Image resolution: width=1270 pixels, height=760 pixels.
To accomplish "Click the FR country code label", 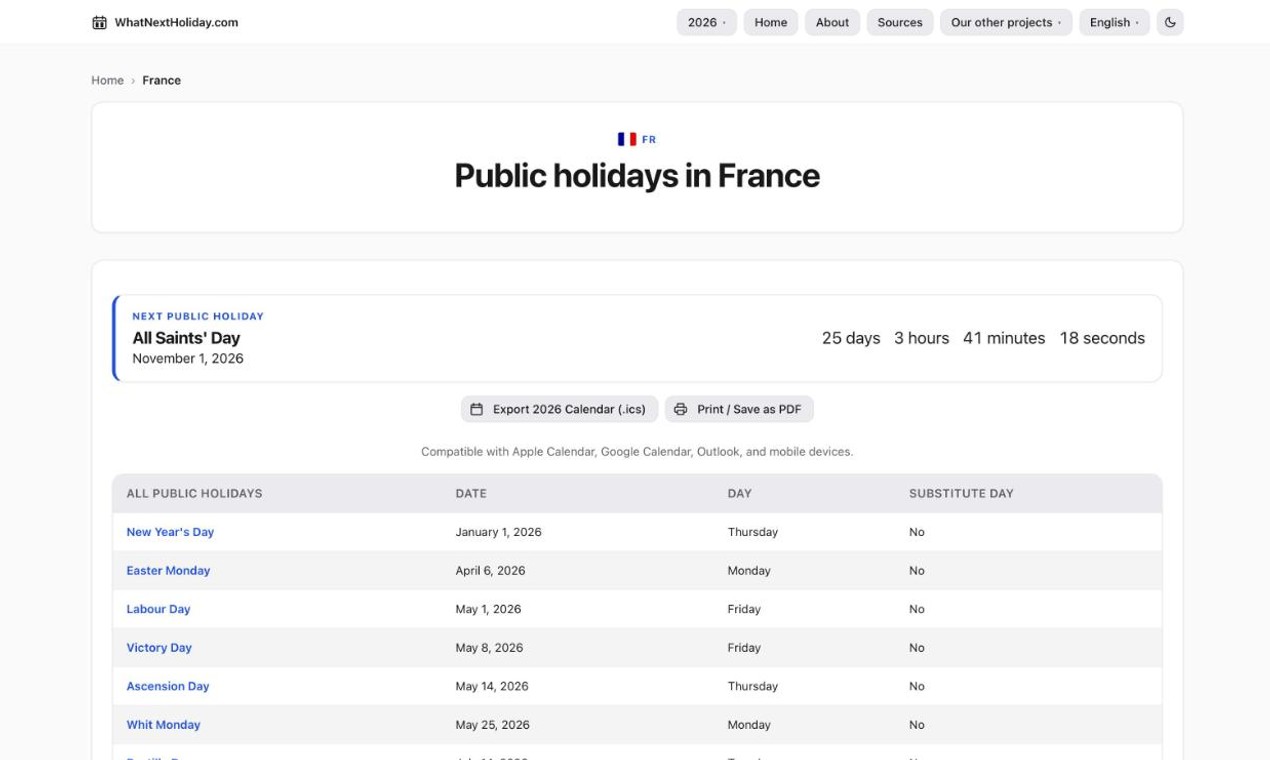I will click(x=649, y=139).
